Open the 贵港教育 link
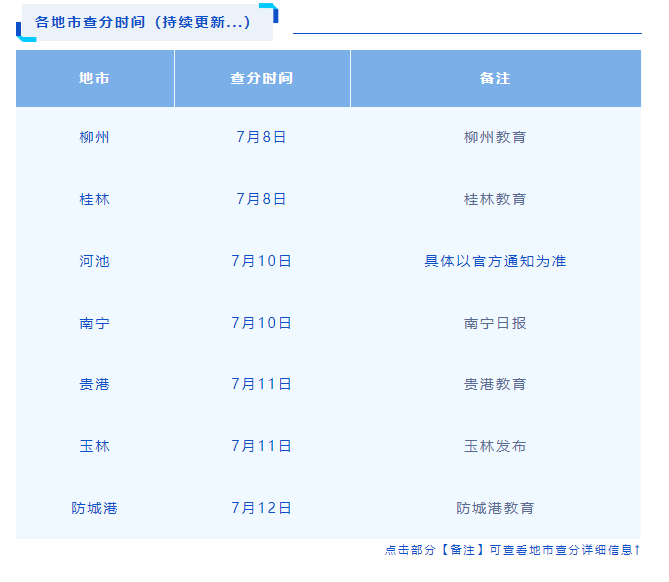This screenshot has height=582, width=669. pyautogui.click(x=495, y=384)
